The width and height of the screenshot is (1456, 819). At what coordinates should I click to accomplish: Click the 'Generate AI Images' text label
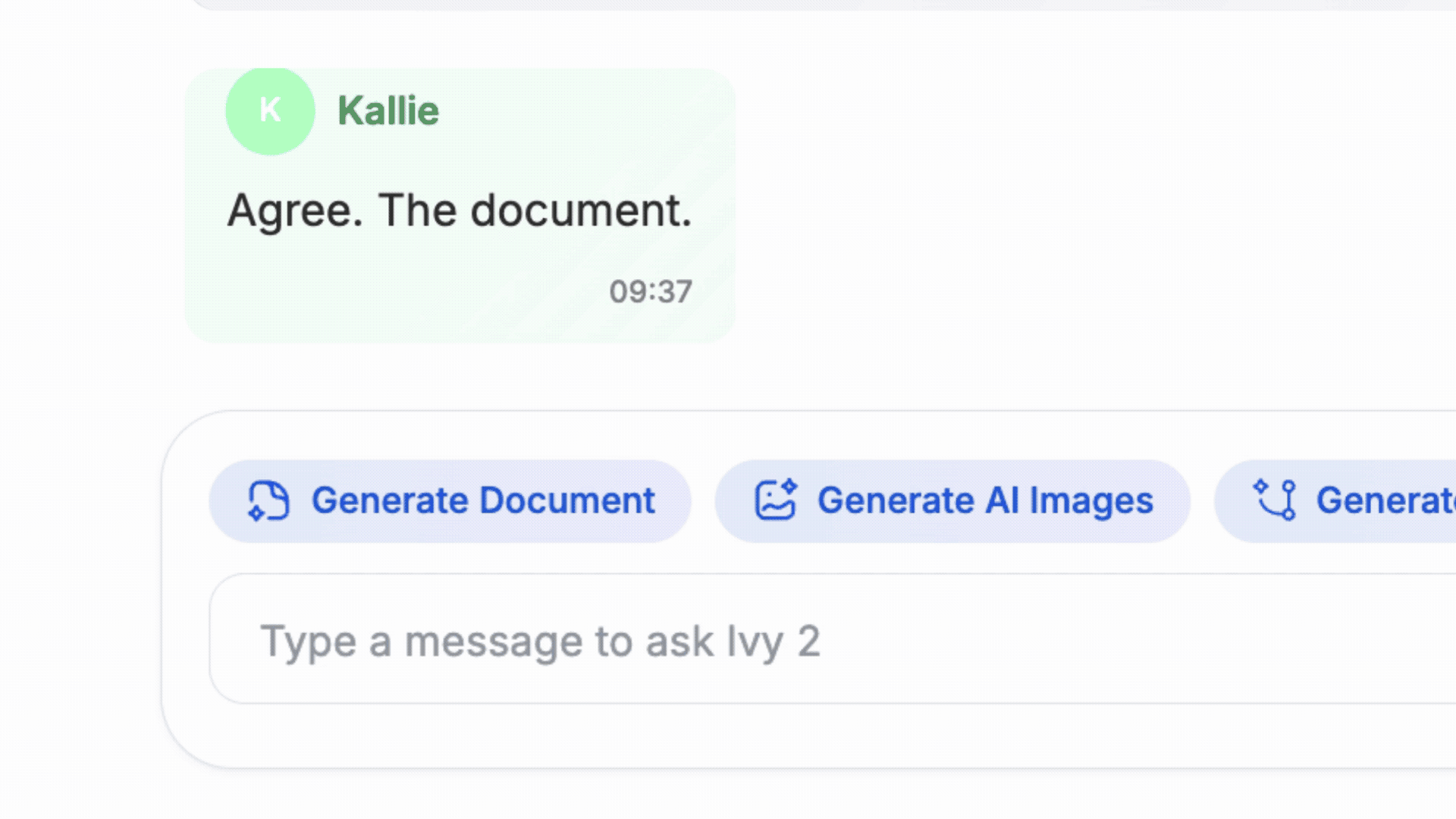pyautogui.click(x=985, y=501)
